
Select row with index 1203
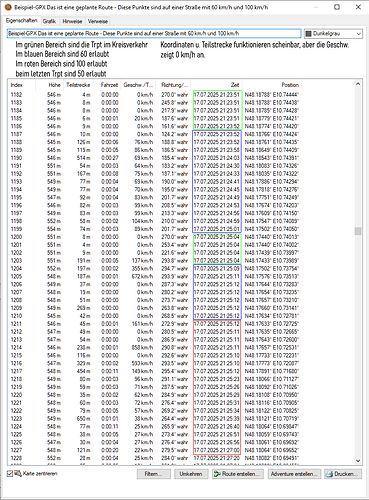coord(155,260)
